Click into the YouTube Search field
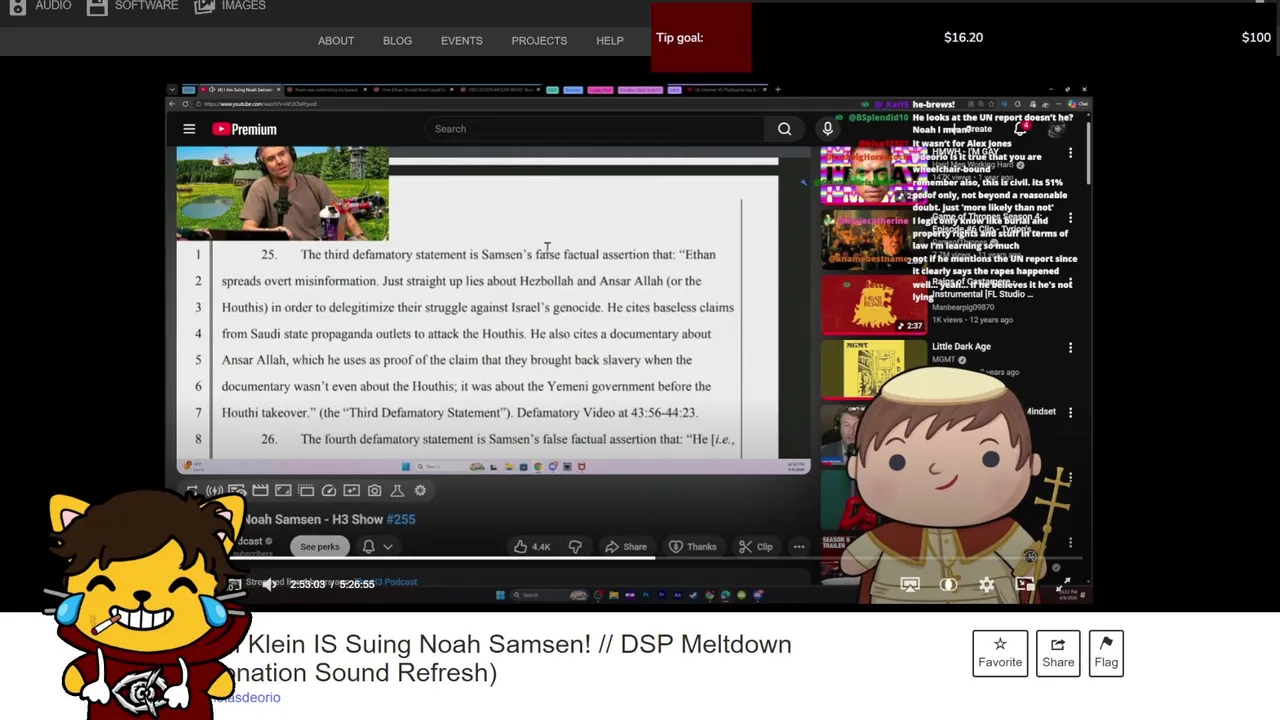This screenshot has height=720, width=1280. point(595,129)
